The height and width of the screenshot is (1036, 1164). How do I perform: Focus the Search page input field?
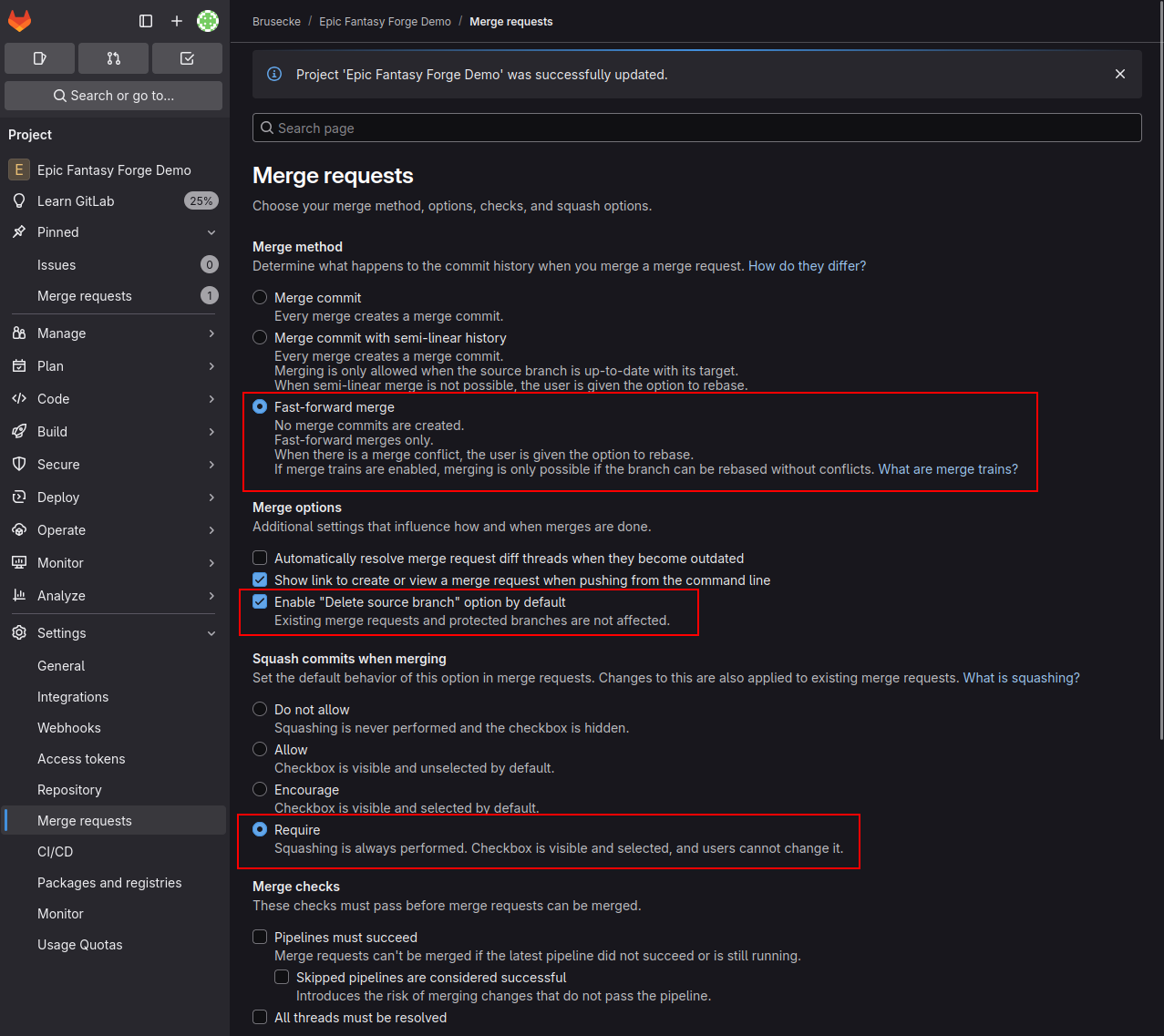696,128
